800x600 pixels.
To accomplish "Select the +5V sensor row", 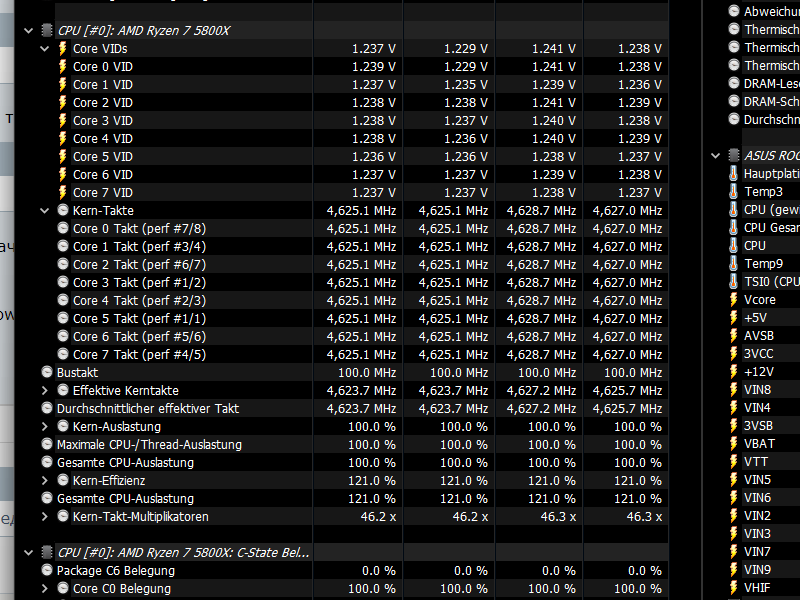I will (x=763, y=318).
